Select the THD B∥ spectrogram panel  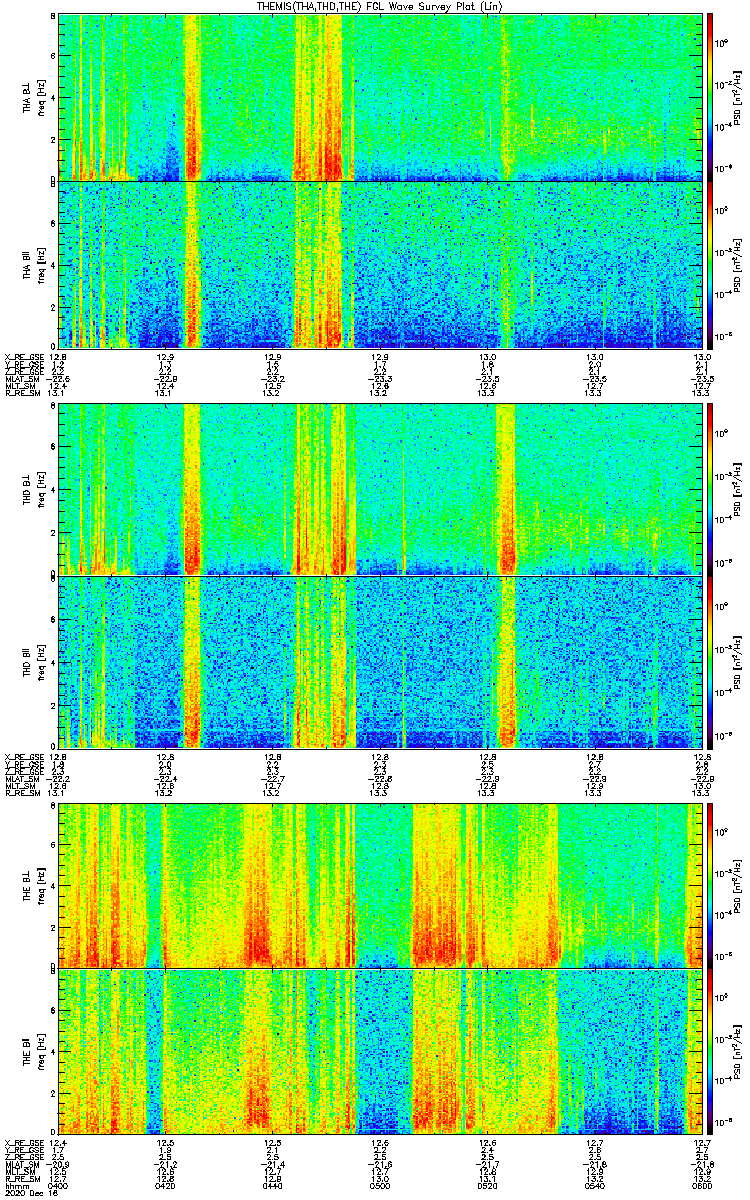(x=380, y=662)
